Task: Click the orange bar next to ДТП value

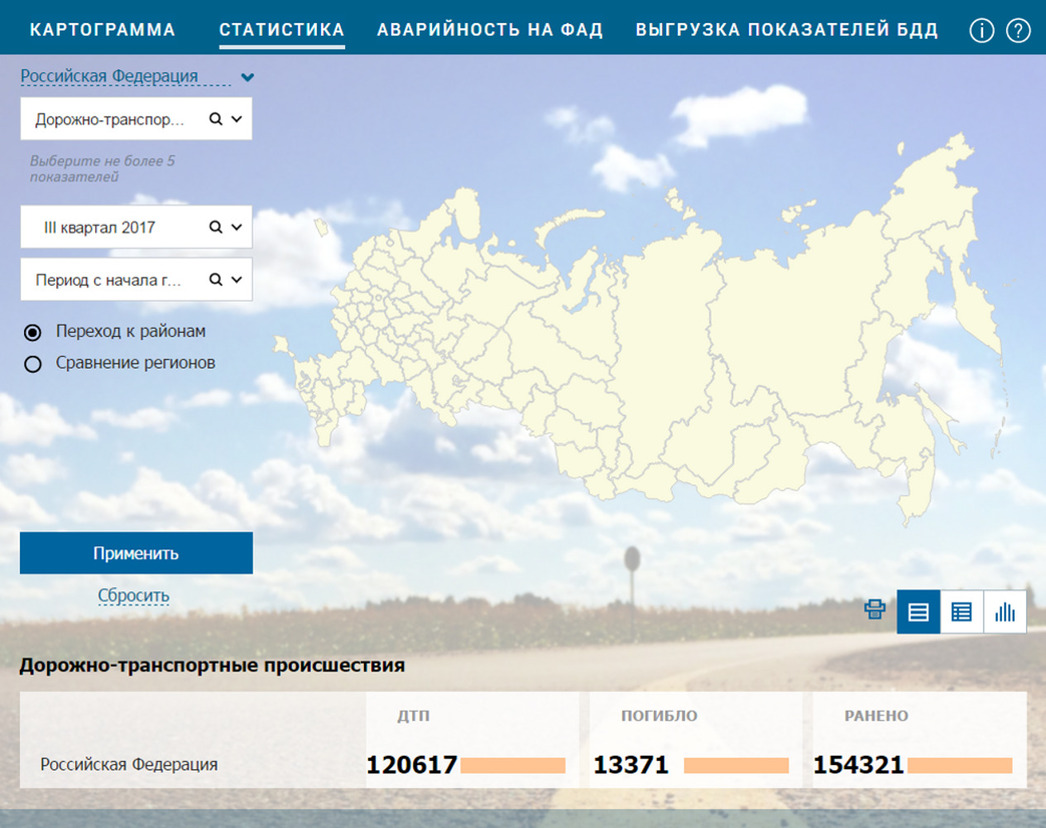Action: (x=513, y=766)
